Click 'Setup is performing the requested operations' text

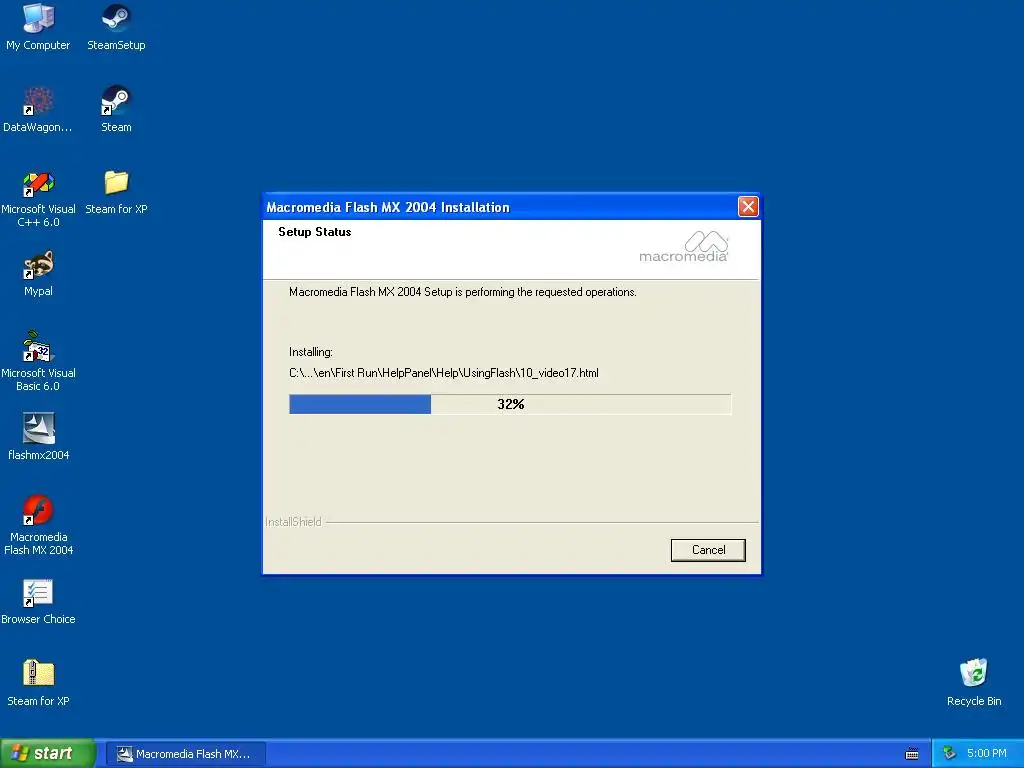point(462,292)
